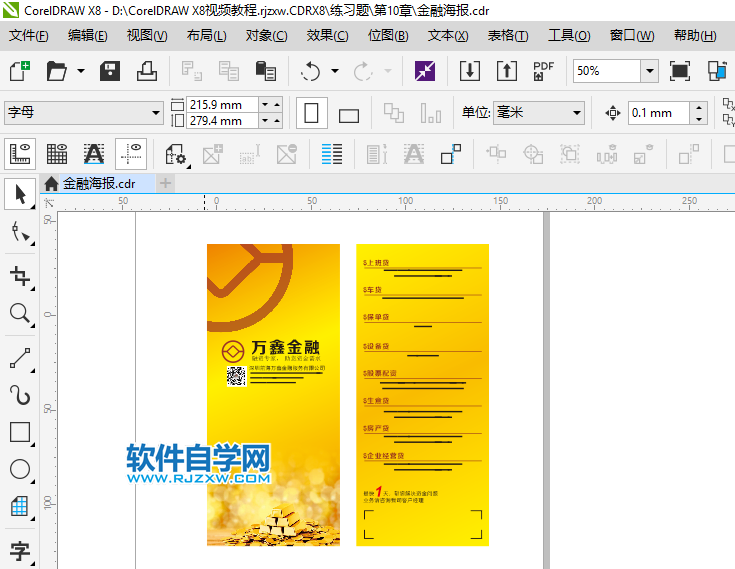Image resolution: width=735 pixels, height=569 pixels.
Task: Toggle rulers display button
Action: pos(20,154)
